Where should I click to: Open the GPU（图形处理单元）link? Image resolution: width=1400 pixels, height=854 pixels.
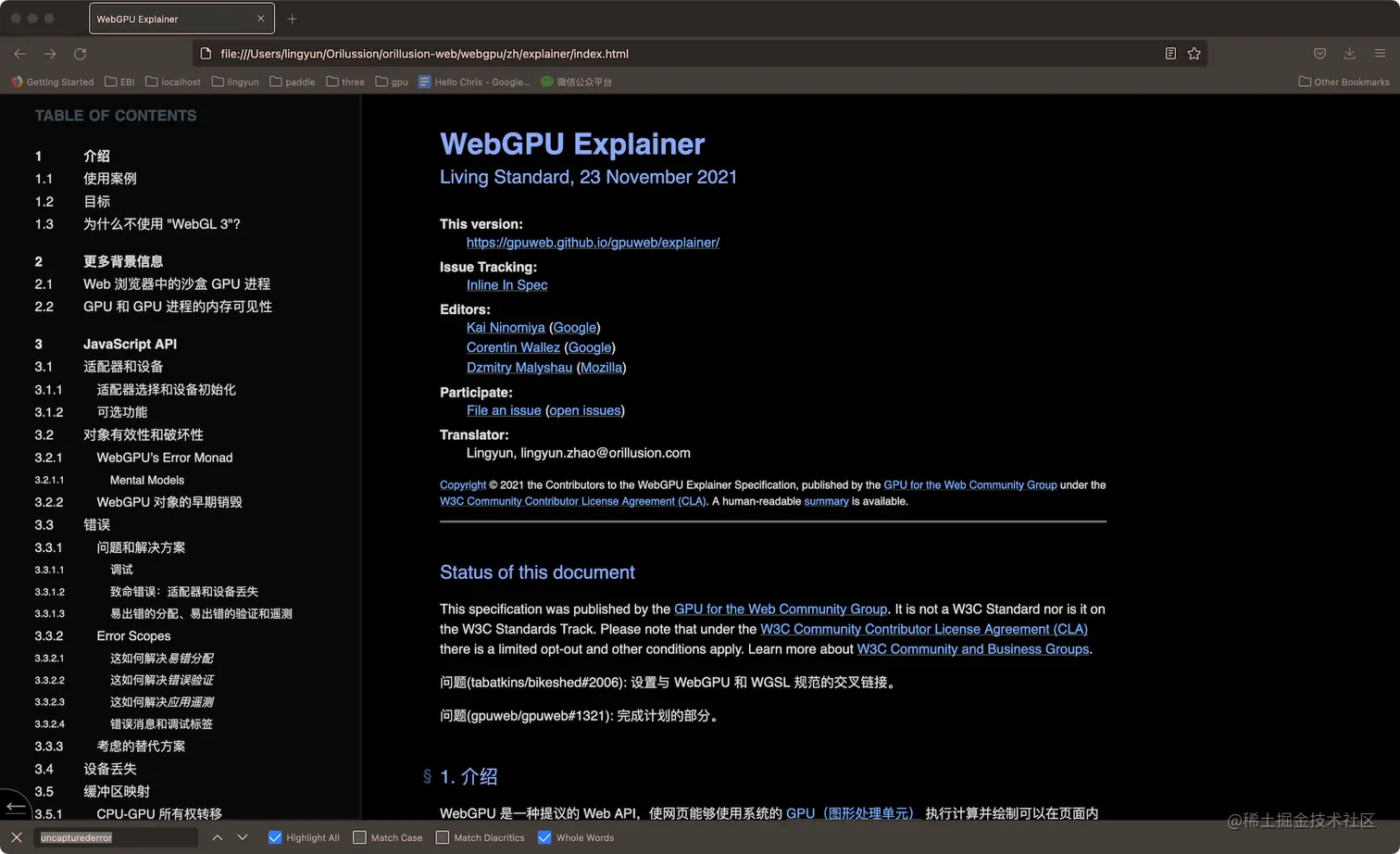[x=850, y=813]
